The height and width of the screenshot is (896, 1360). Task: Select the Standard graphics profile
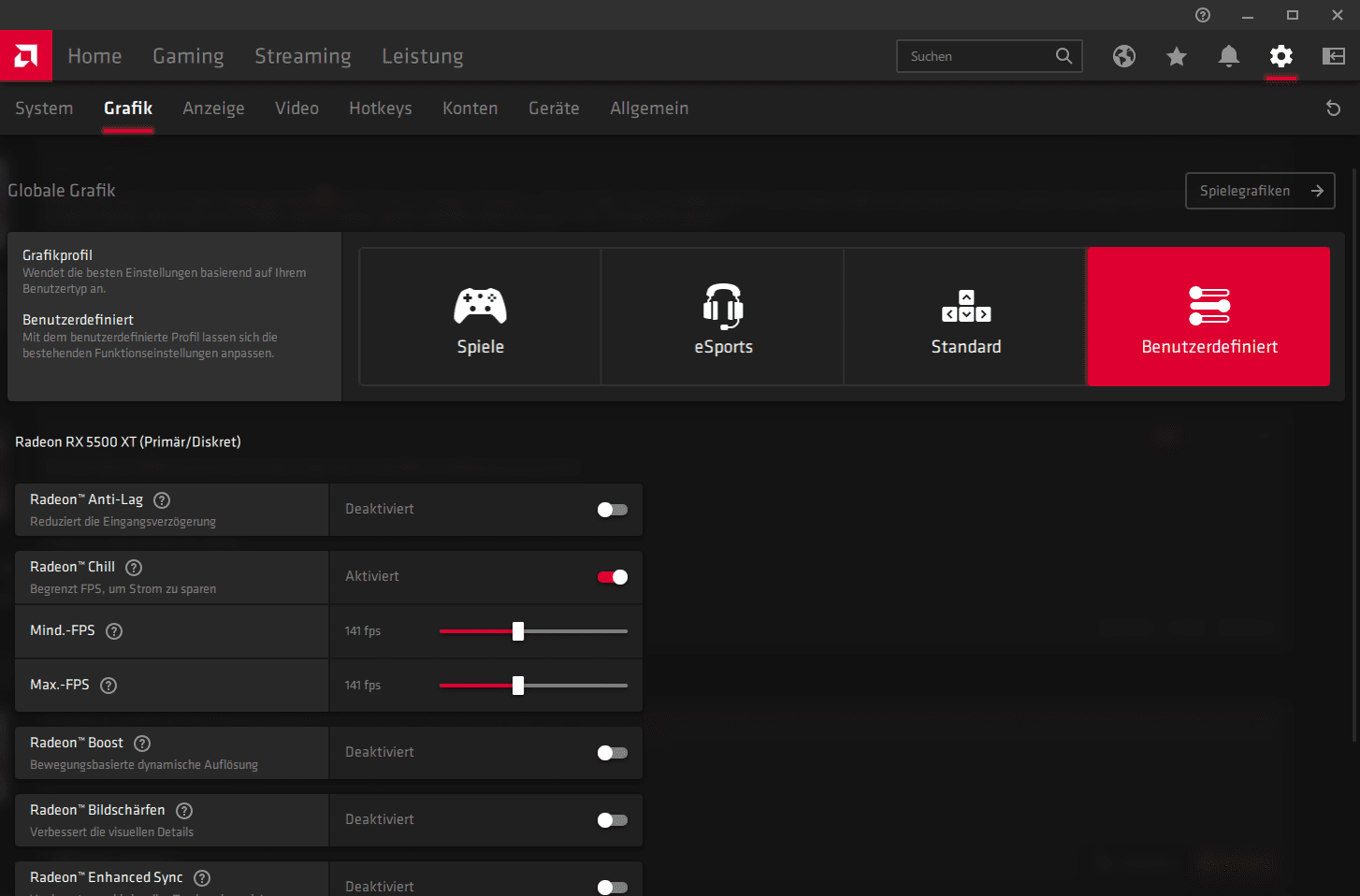[x=966, y=316]
